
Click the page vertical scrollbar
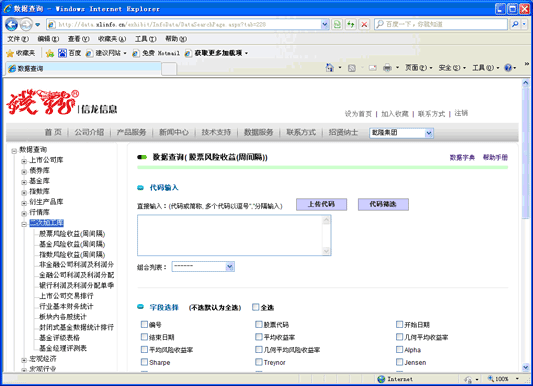(526, 225)
